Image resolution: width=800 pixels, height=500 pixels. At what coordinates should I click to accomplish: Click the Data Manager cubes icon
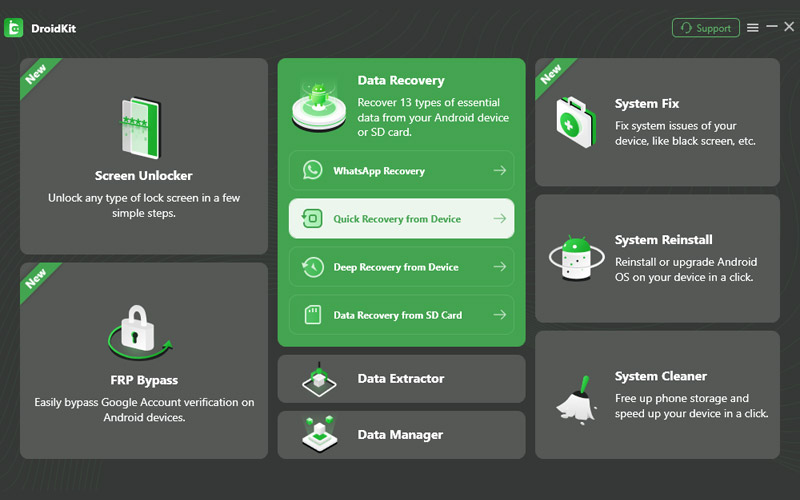[319, 434]
